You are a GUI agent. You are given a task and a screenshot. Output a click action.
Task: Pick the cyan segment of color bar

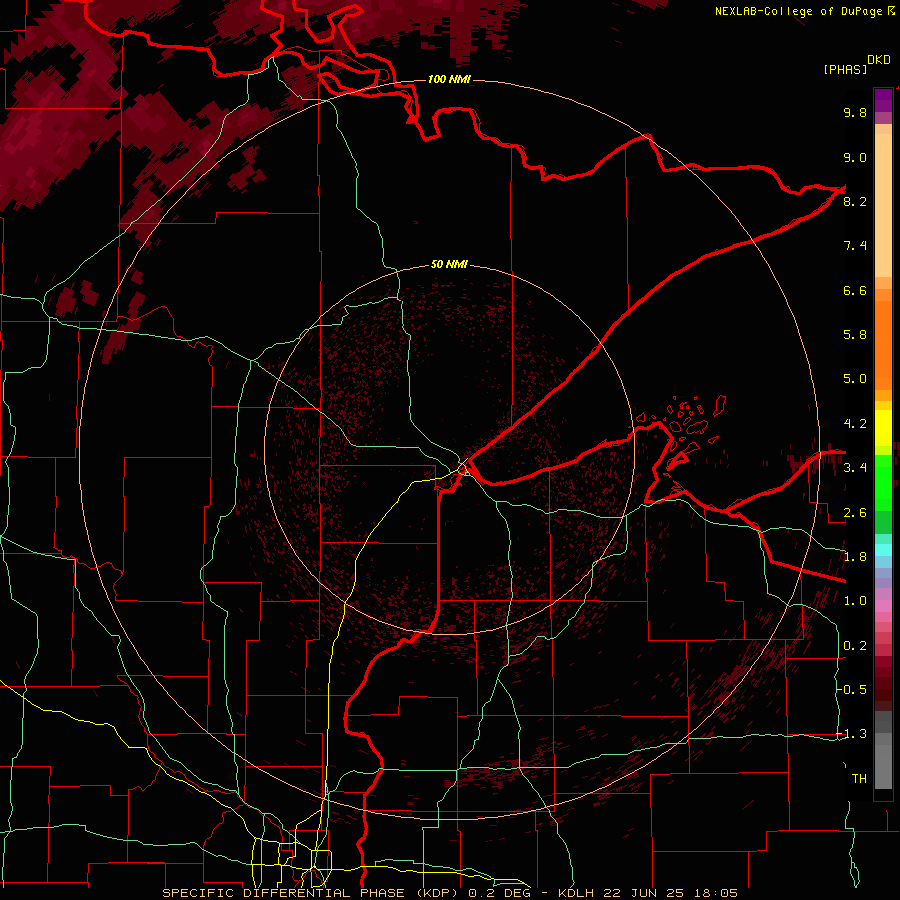883,550
